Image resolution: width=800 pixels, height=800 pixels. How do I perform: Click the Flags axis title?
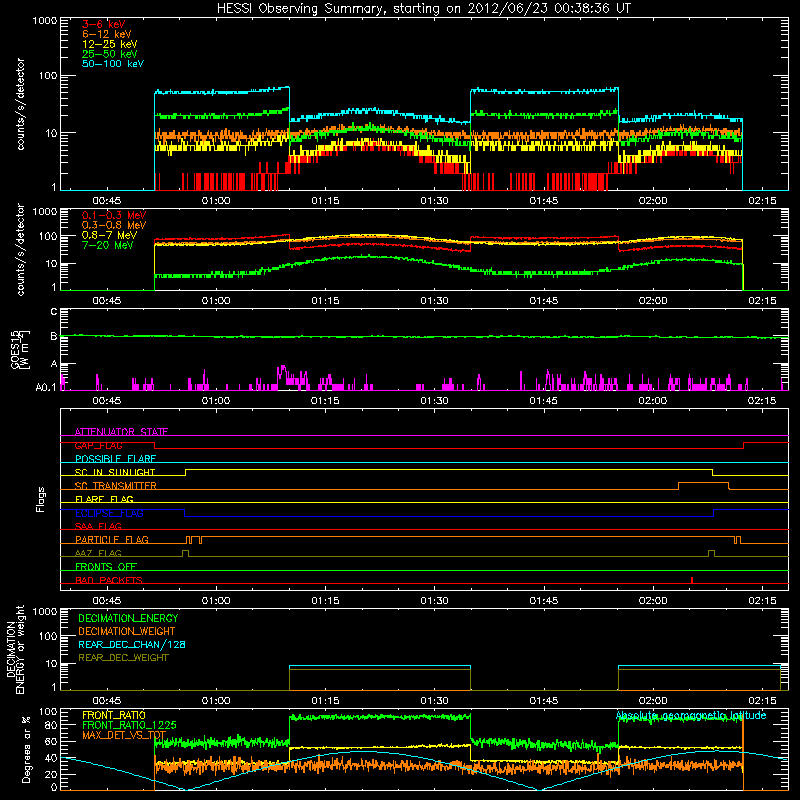(41, 499)
